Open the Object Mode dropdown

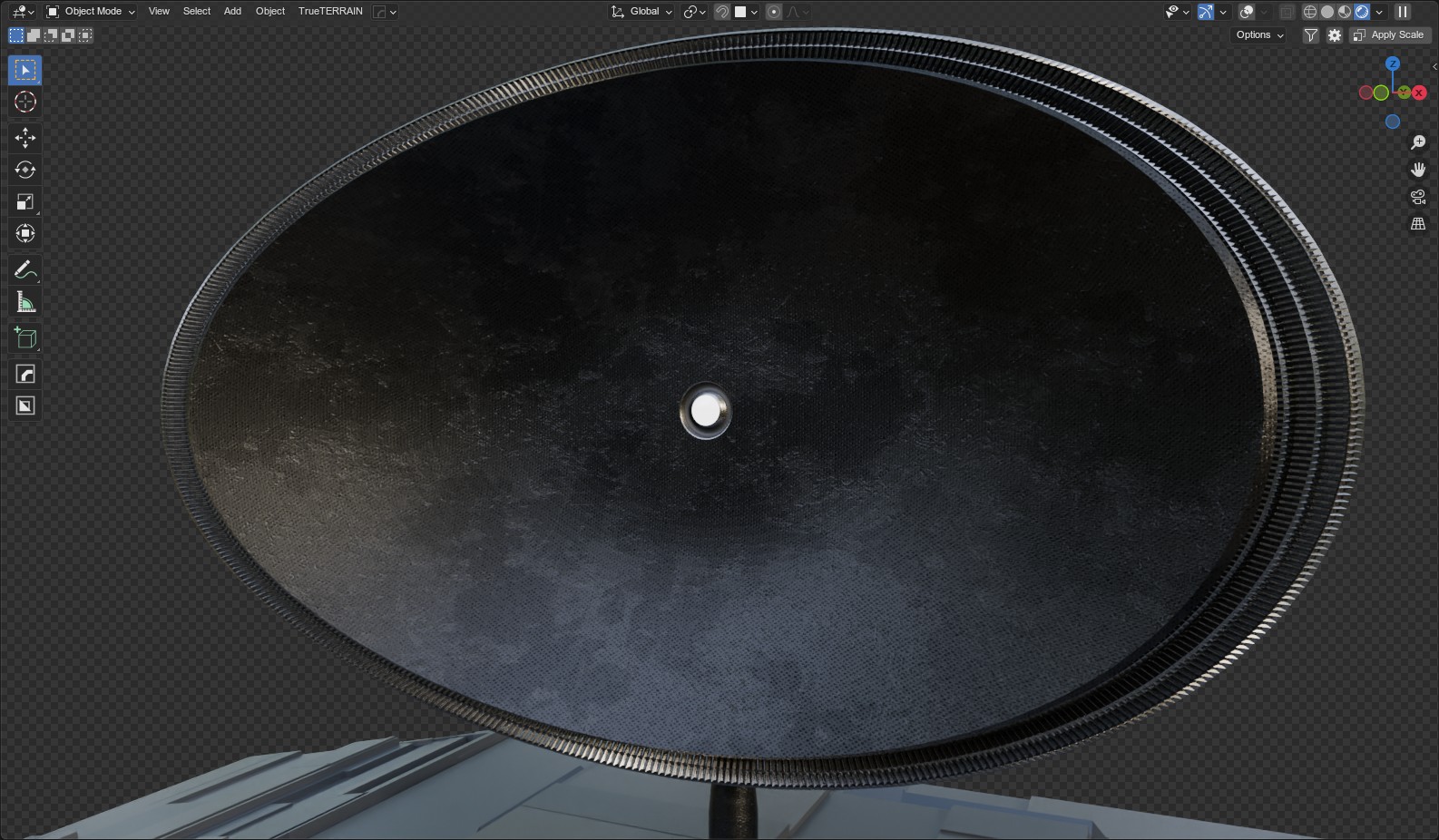point(91,12)
